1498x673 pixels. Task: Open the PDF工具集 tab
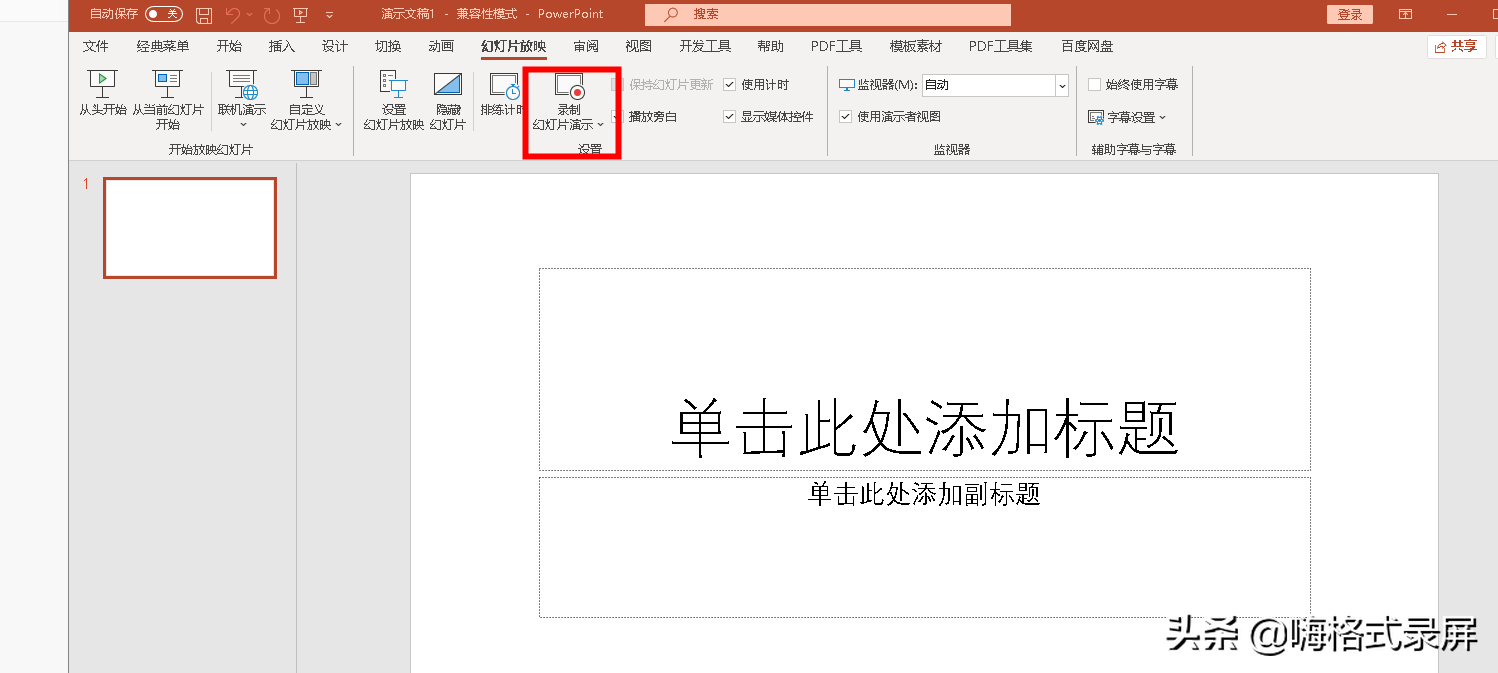coord(1001,46)
